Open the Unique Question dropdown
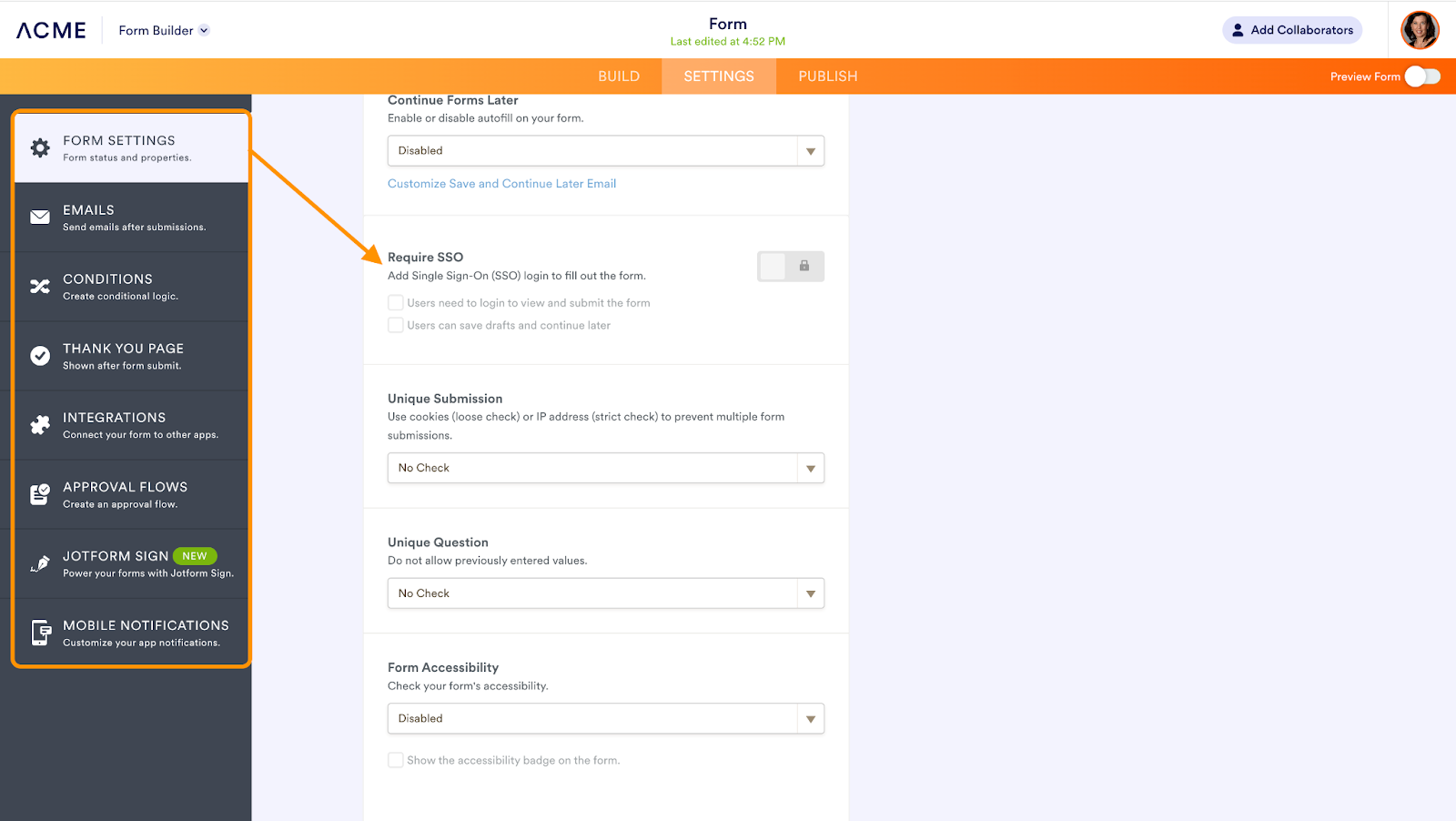The height and width of the screenshot is (821, 1456). [x=605, y=593]
